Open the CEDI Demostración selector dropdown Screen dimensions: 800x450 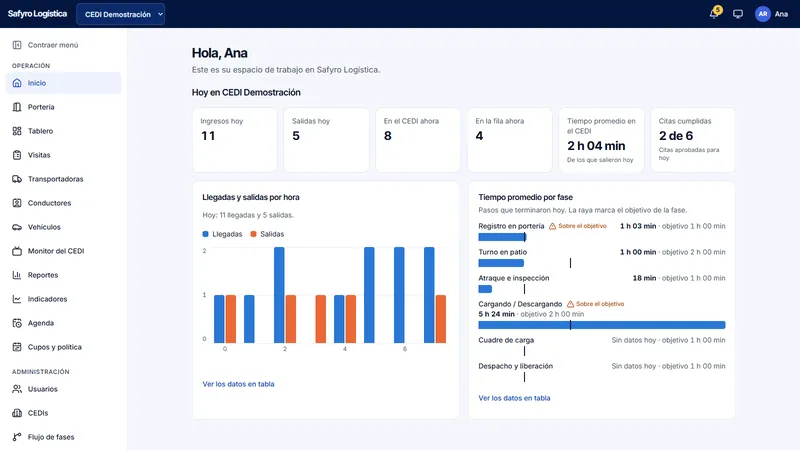(x=120, y=14)
